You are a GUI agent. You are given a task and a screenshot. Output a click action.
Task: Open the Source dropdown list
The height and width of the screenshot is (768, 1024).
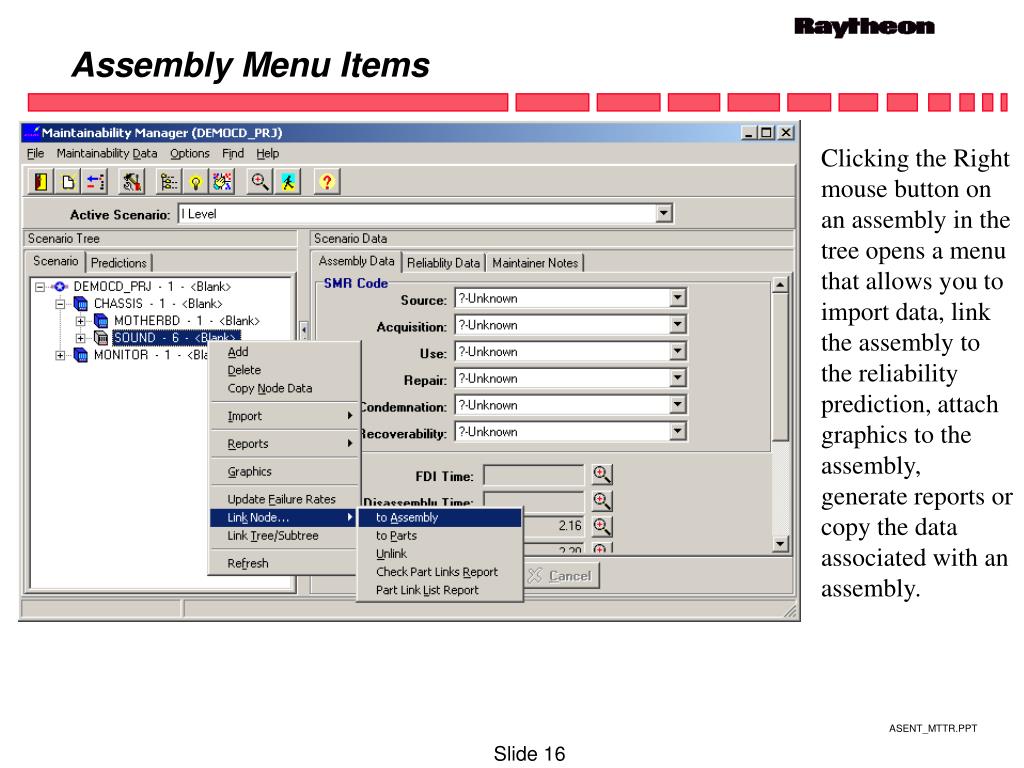tap(678, 298)
